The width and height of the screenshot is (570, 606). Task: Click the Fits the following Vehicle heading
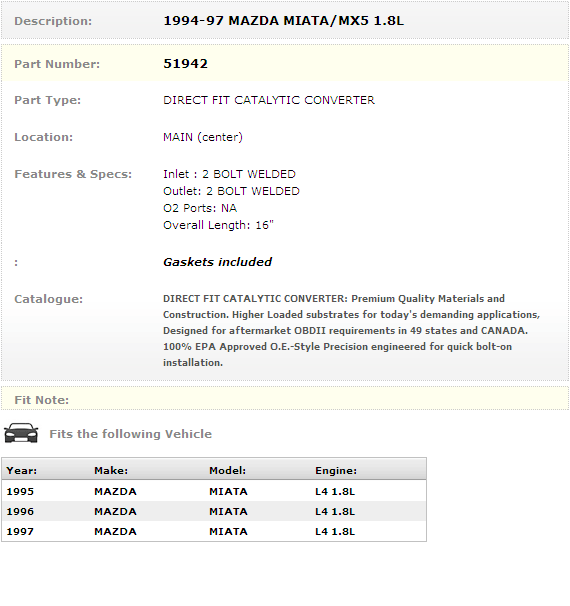click(131, 434)
